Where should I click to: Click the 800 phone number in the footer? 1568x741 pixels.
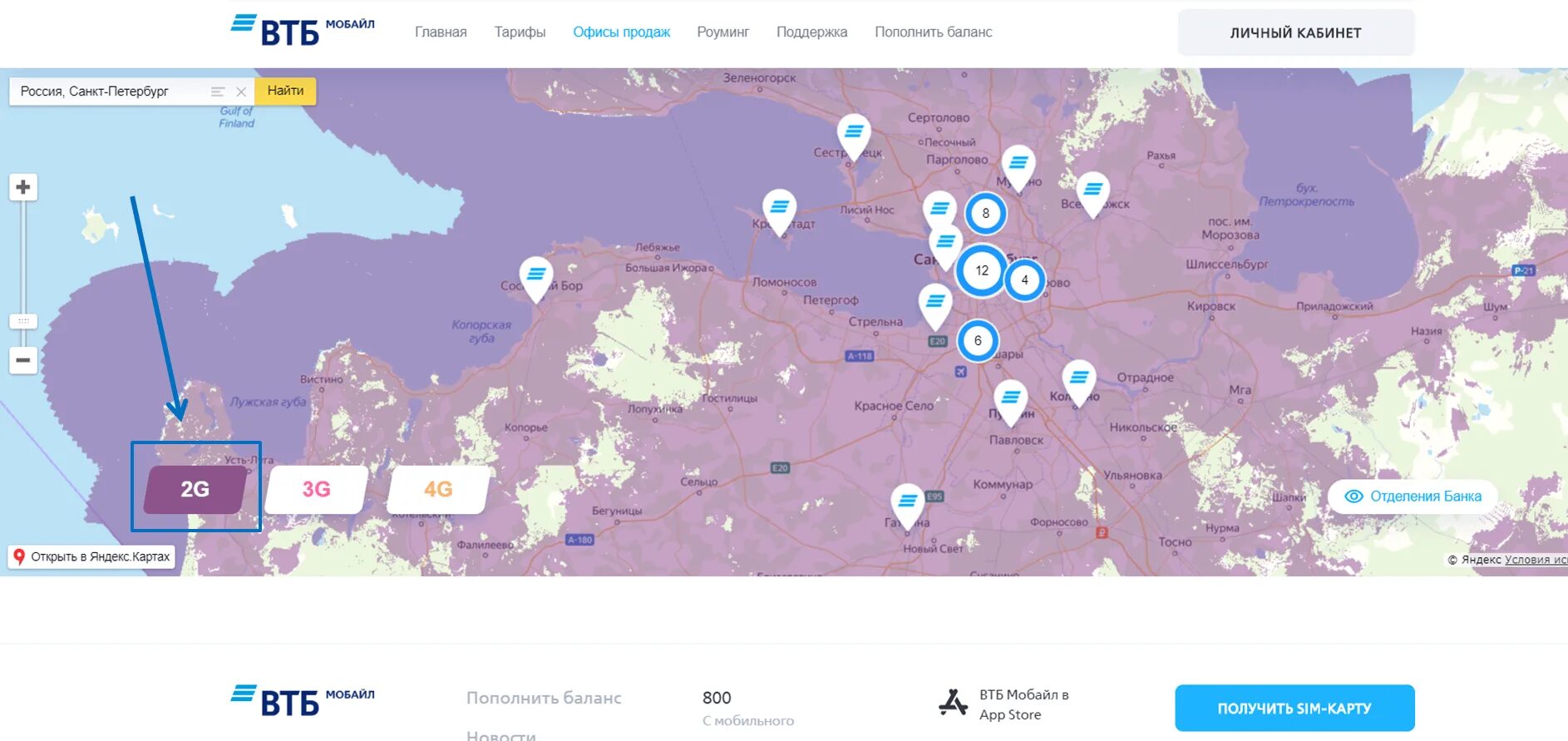pos(717,698)
